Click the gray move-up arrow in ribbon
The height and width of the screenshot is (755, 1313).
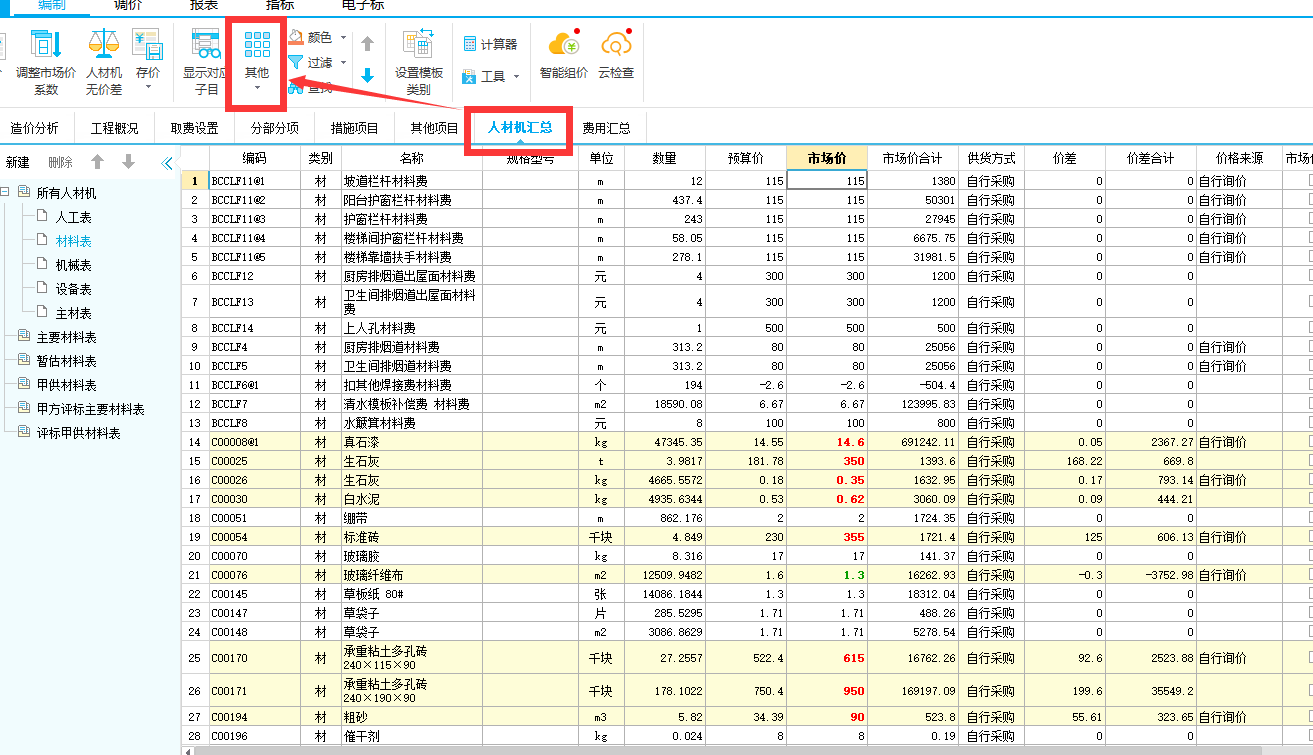pyautogui.click(x=367, y=44)
